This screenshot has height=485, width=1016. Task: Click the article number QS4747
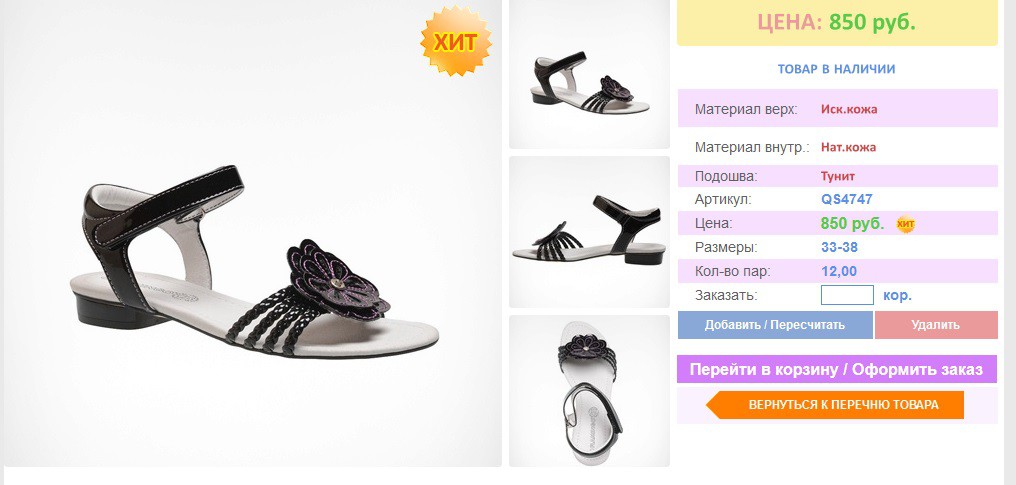tap(847, 199)
